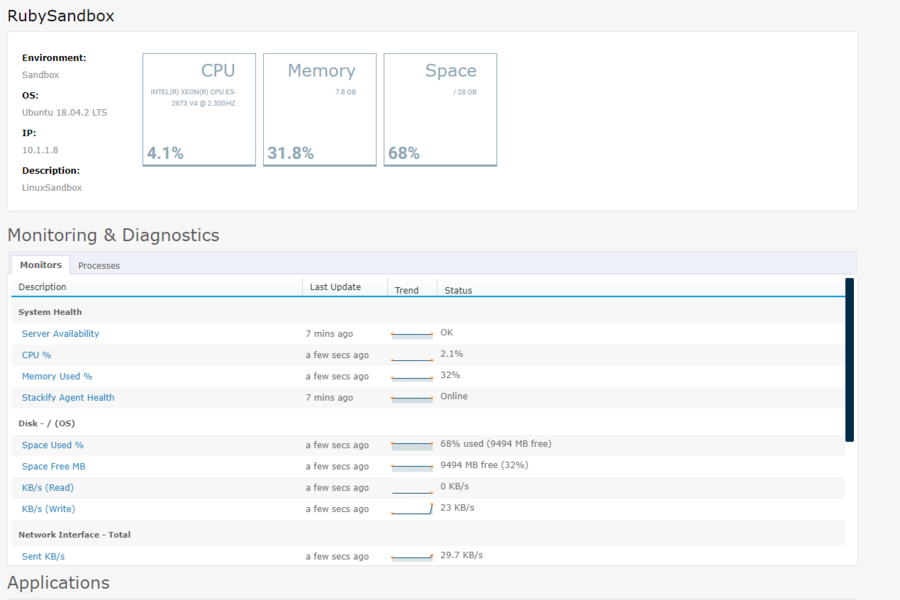Click the Last Update column header

click(x=335, y=287)
